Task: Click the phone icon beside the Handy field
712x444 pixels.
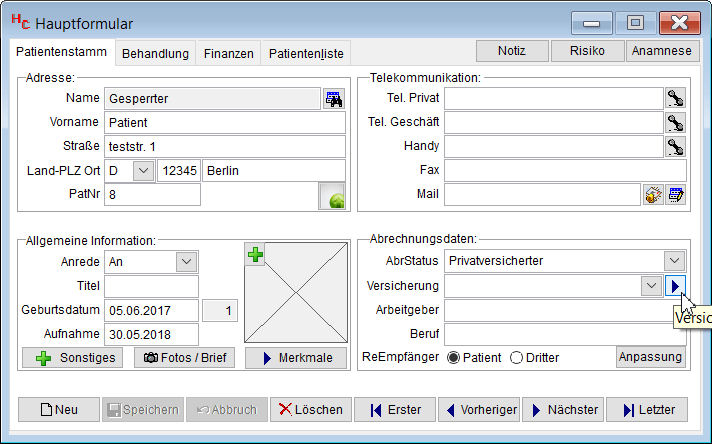Action: point(677,146)
